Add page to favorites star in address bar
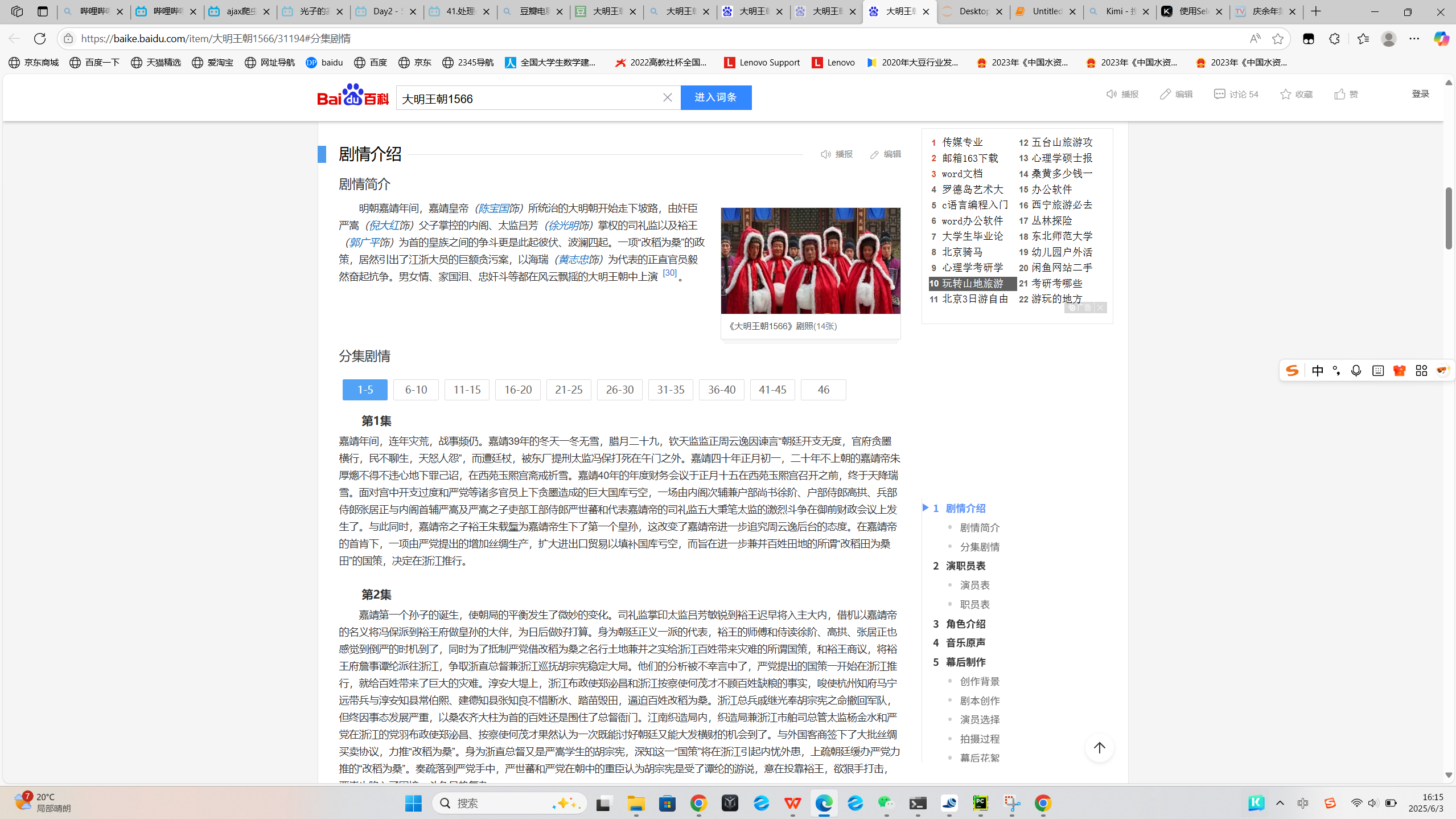 click(1277, 38)
